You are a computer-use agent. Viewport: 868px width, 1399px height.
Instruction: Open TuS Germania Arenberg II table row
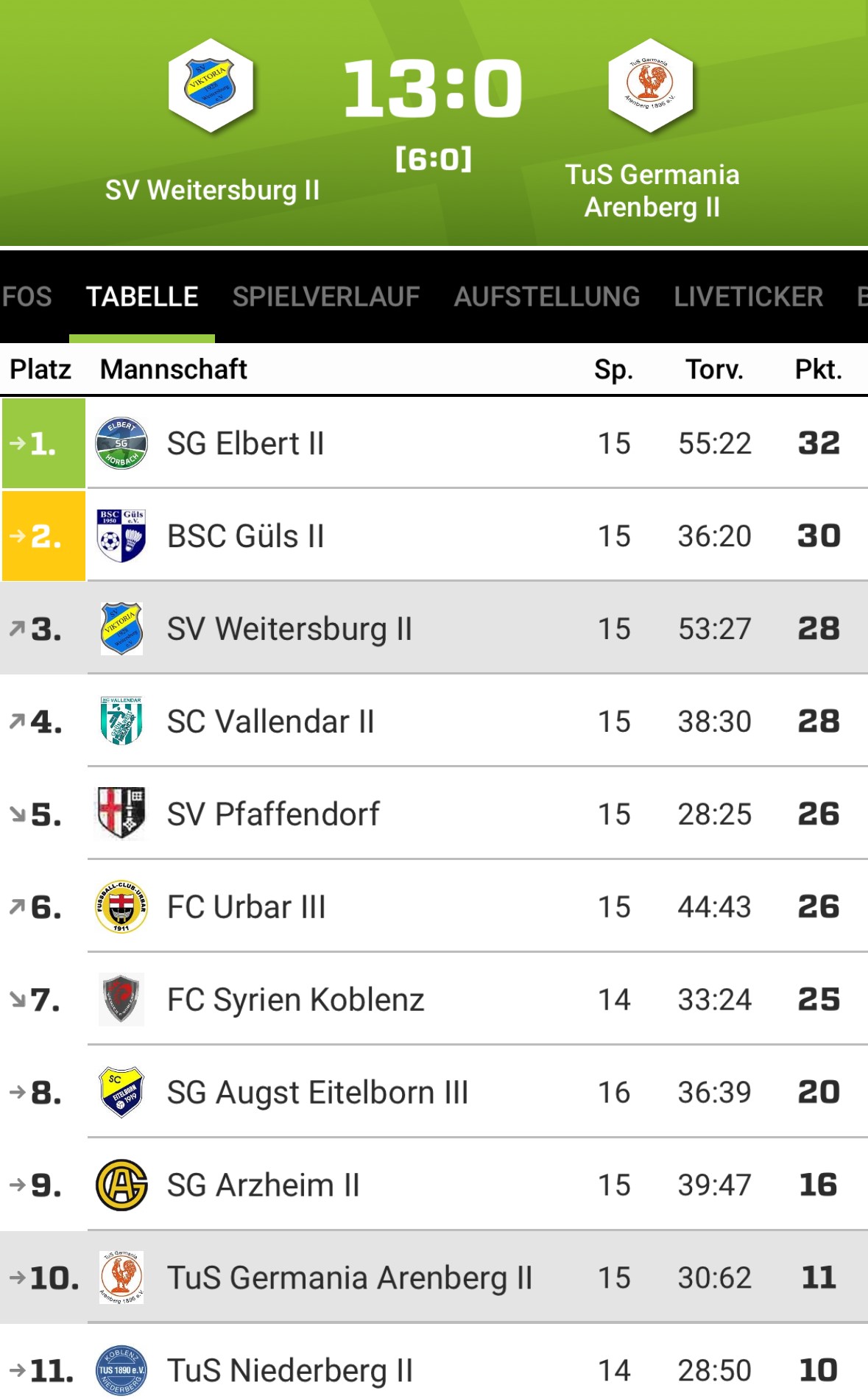point(434,1278)
